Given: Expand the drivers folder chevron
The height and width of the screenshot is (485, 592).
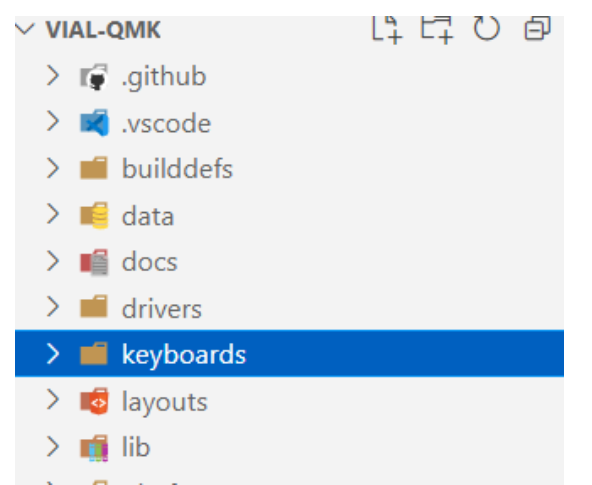Looking at the screenshot, I should tap(53, 307).
